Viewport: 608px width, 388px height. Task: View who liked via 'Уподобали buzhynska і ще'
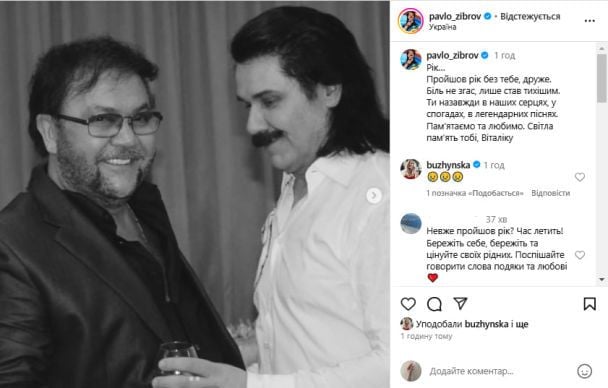point(472,324)
